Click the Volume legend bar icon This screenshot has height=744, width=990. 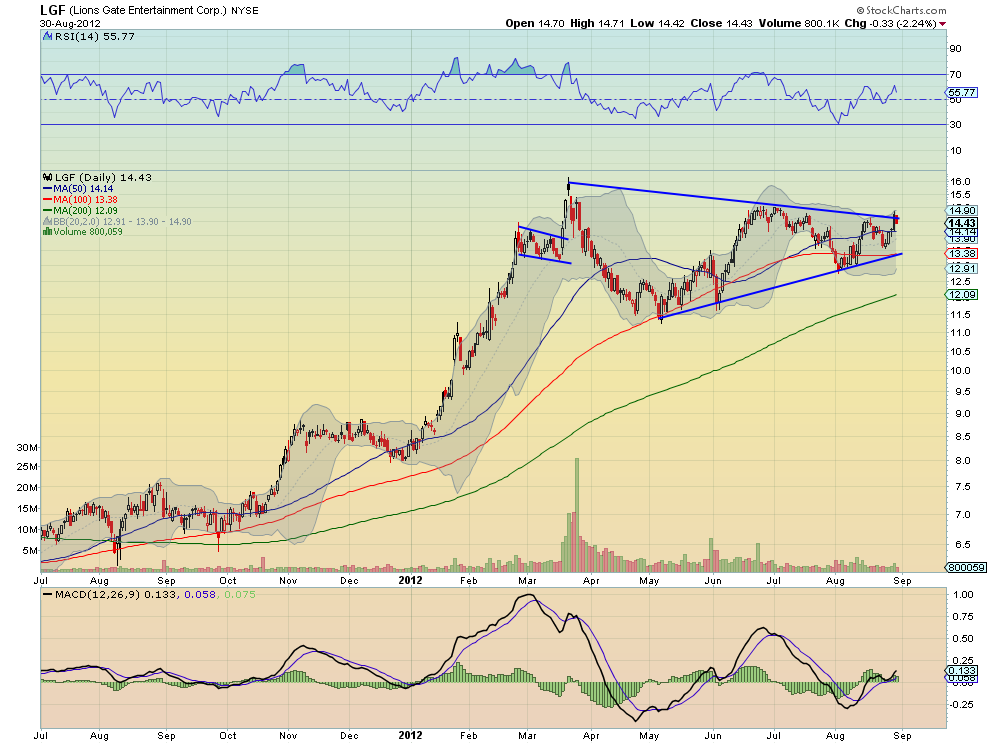pyautogui.click(x=45, y=231)
